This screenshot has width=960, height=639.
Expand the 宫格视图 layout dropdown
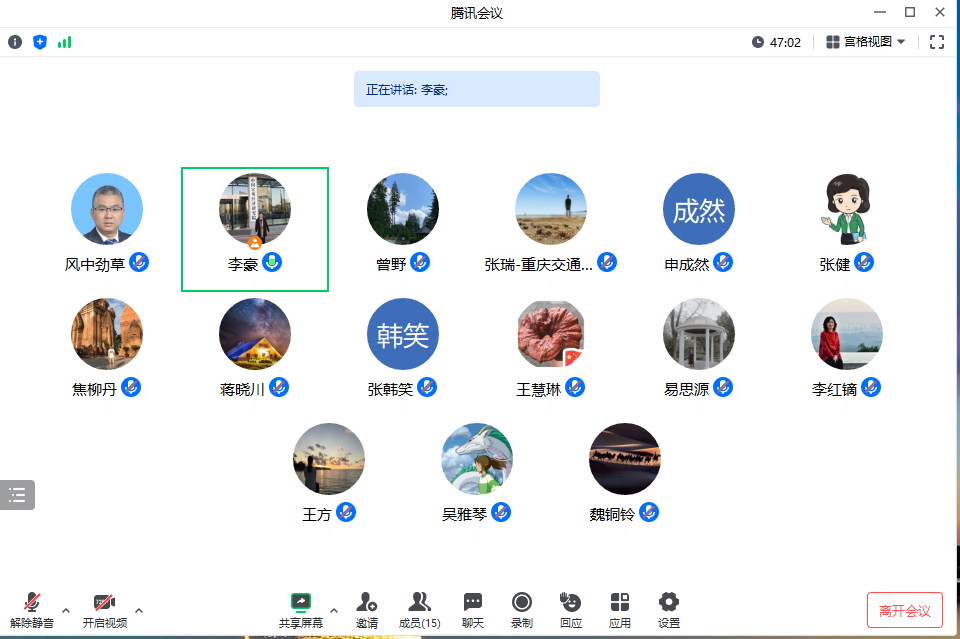pyautogui.click(x=866, y=42)
